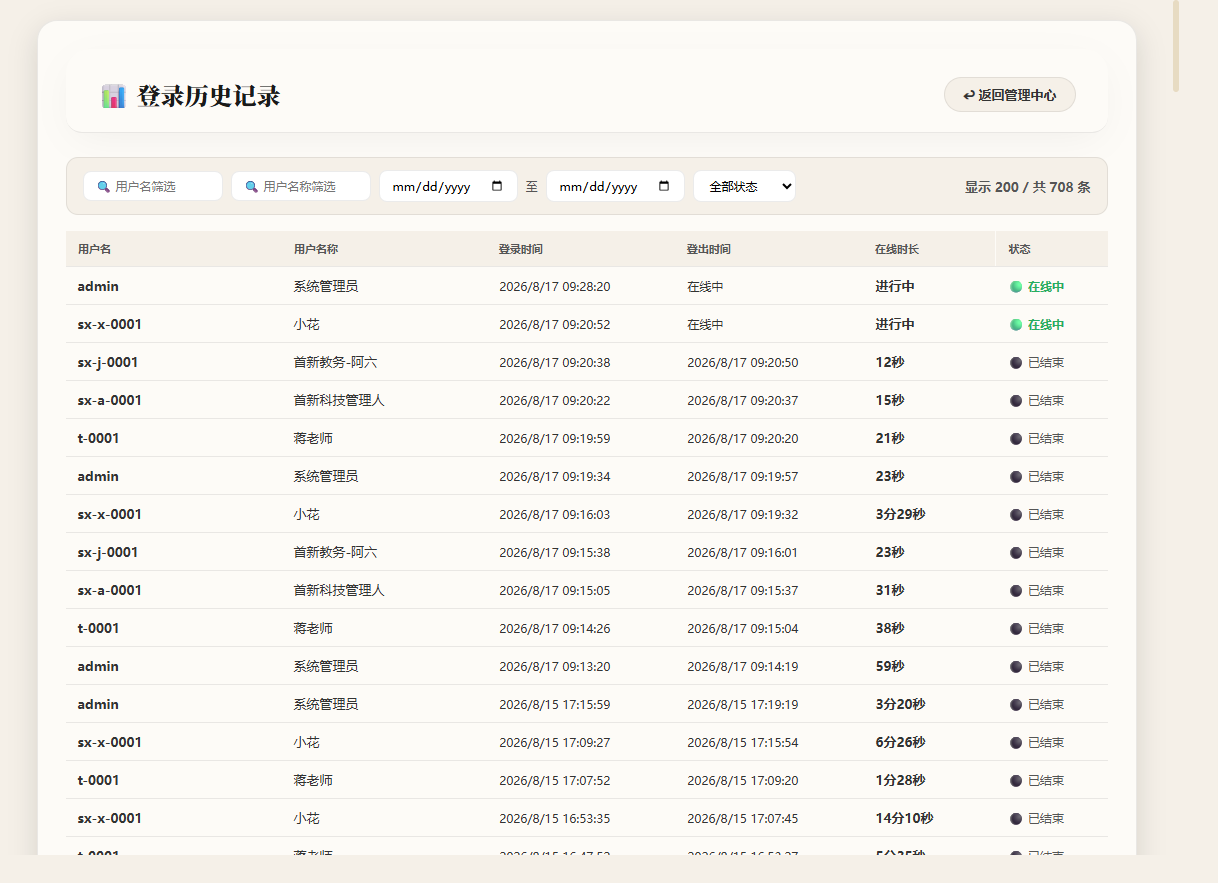This screenshot has height=883, width=1218.
Task: Click 首新科技管理人 in 09:20:22 row
Action: (339, 401)
